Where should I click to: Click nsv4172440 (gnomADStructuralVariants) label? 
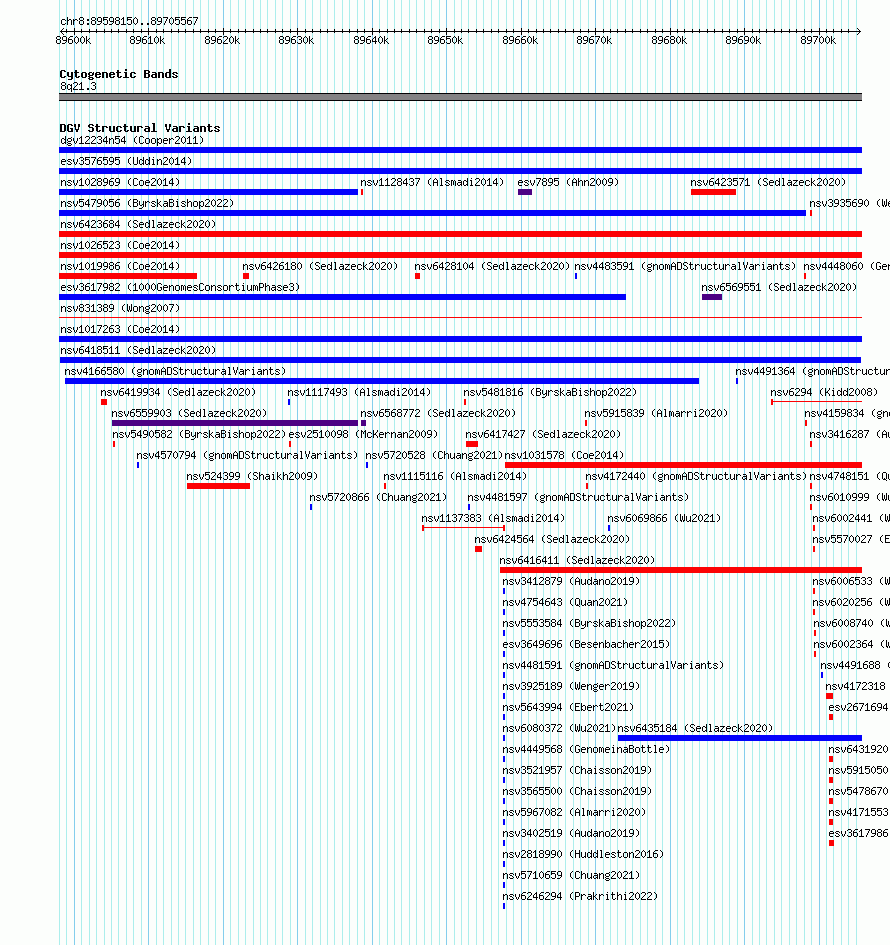coord(696,476)
